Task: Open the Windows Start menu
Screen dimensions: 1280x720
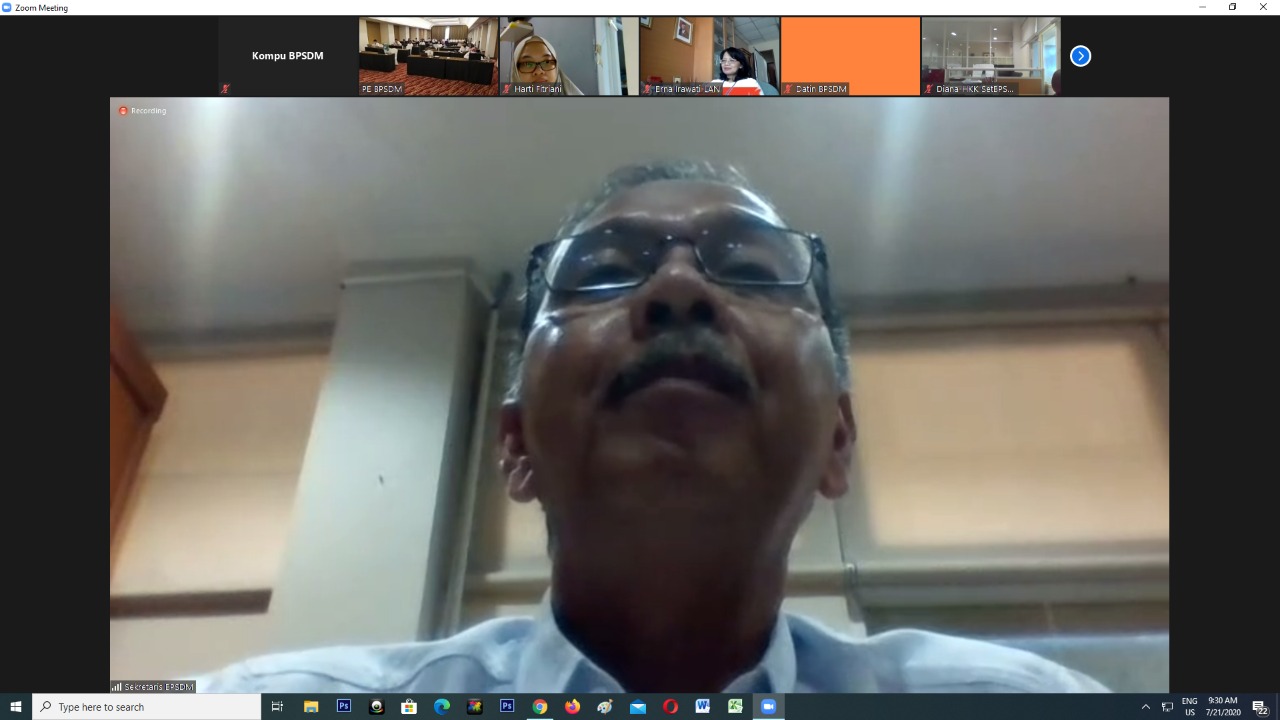Action: point(16,707)
